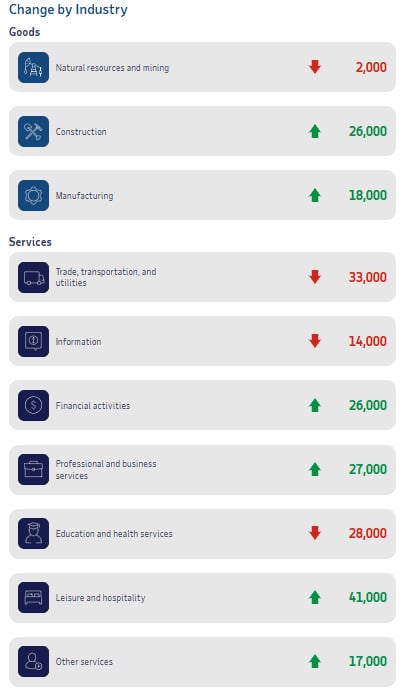Click the green up arrow for Construction
Image resolution: width=411 pixels, height=692 pixels.
pos(315,131)
